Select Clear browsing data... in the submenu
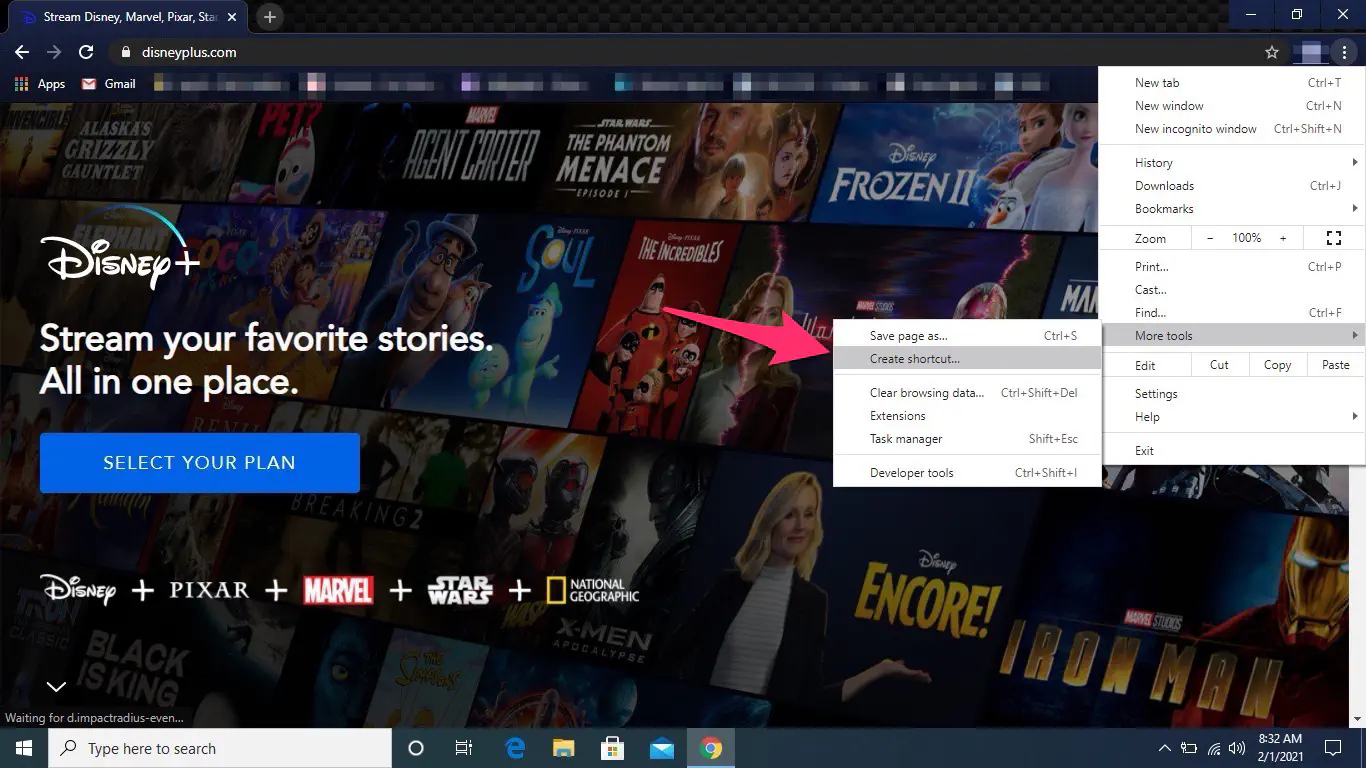 click(x=967, y=393)
